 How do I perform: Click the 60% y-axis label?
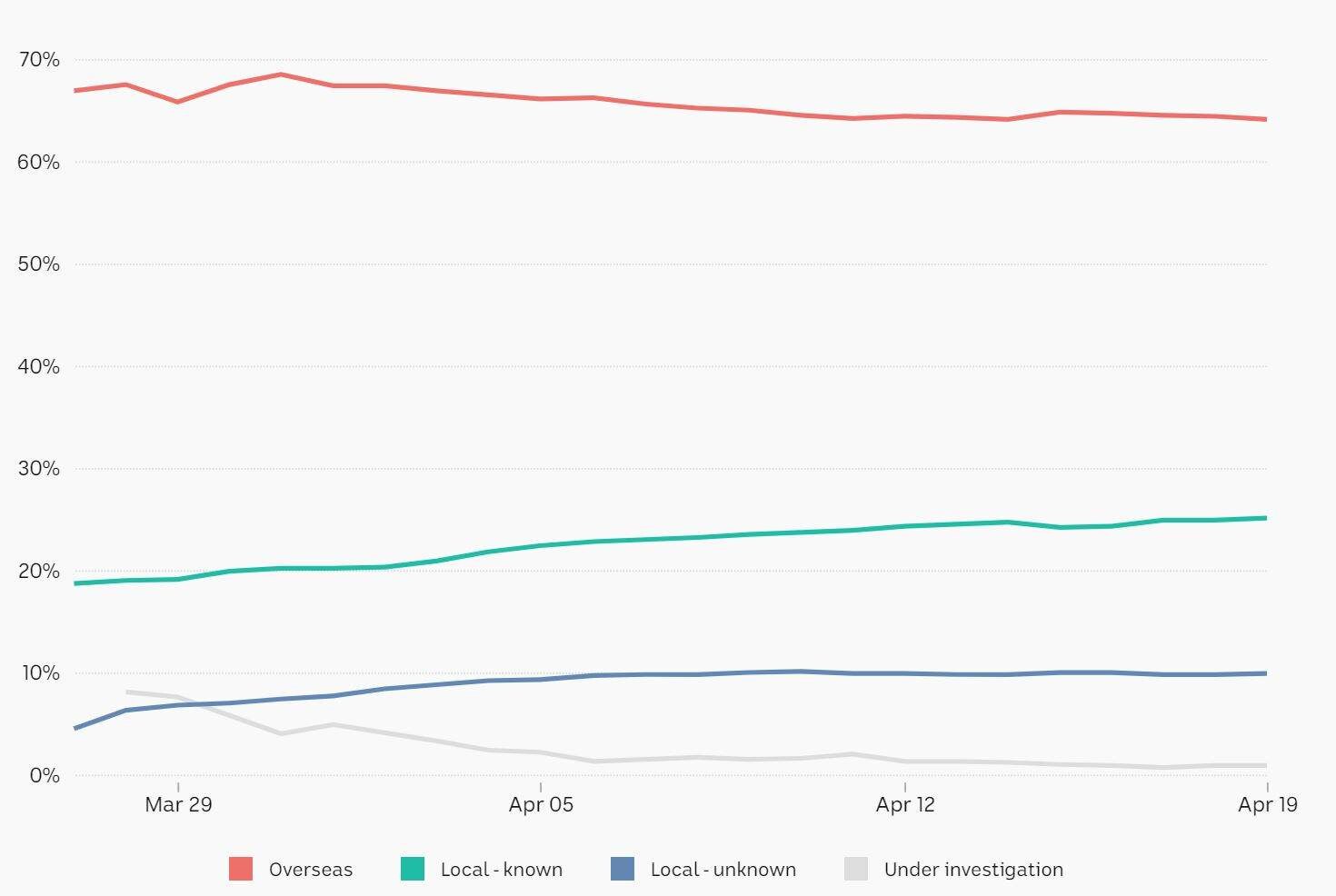[38, 163]
